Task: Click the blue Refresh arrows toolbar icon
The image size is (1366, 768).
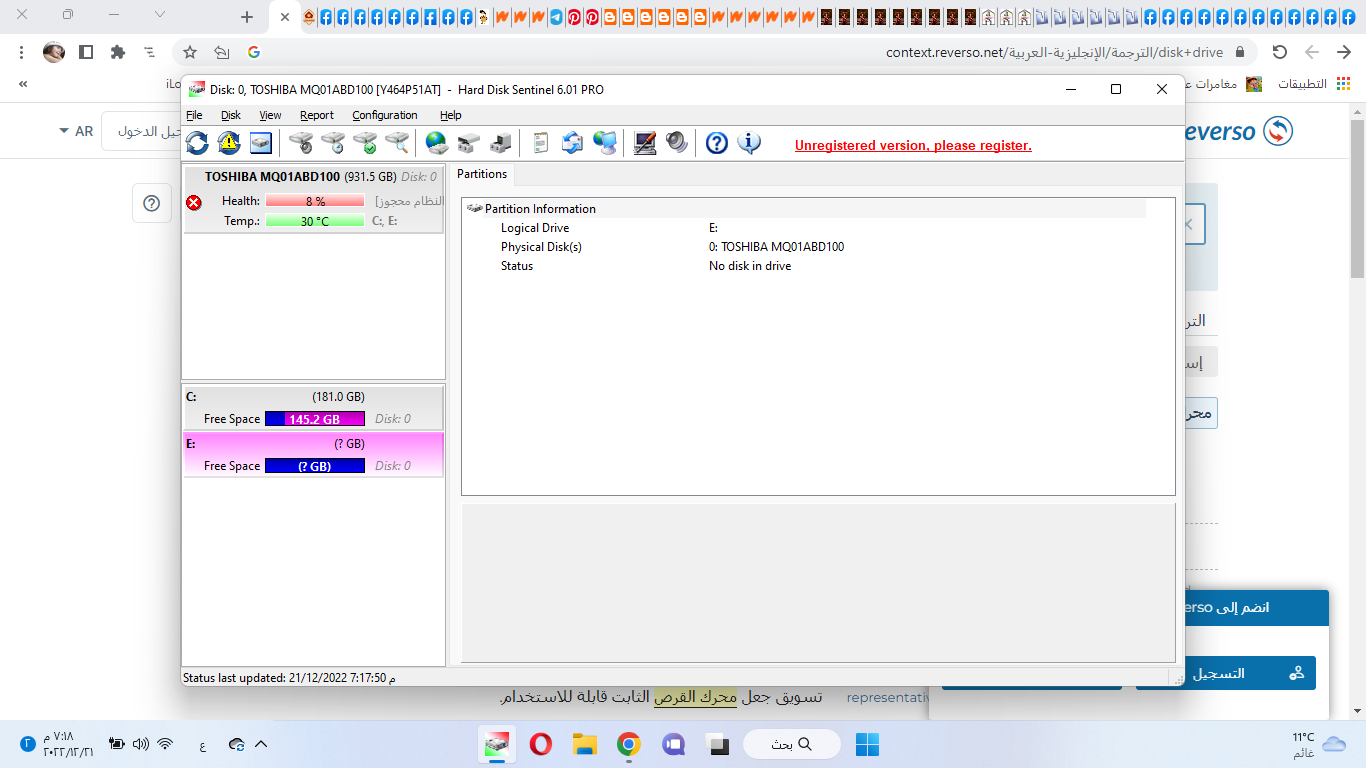Action: pyautogui.click(x=197, y=143)
